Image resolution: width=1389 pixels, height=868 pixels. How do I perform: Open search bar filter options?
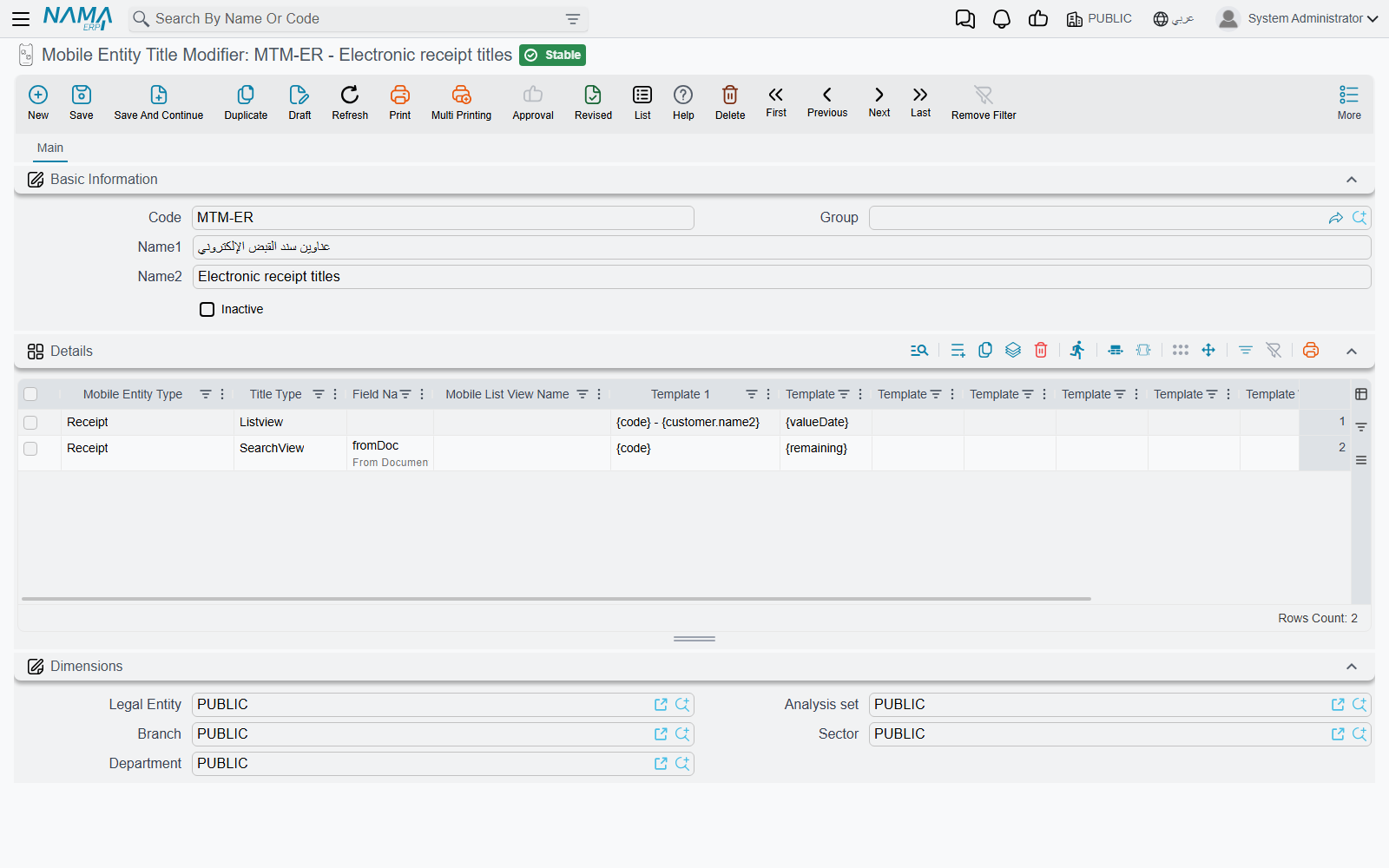point(573,19)
